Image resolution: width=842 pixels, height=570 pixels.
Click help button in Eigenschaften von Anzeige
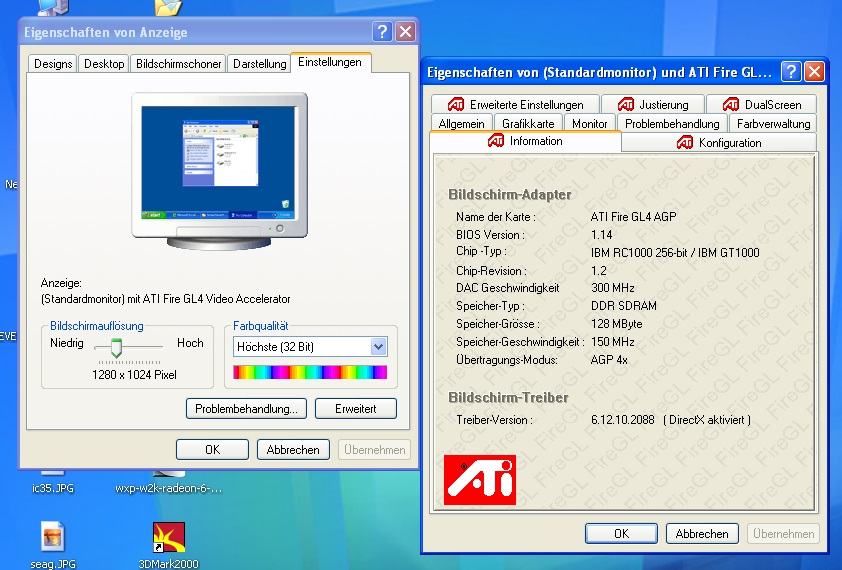click(x=382, y=32)
